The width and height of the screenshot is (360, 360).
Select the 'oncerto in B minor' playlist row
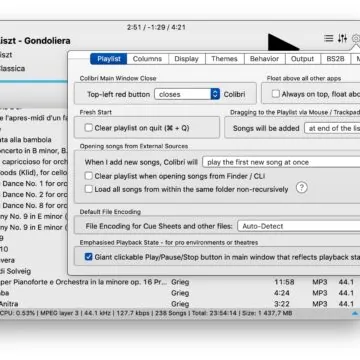33,151
